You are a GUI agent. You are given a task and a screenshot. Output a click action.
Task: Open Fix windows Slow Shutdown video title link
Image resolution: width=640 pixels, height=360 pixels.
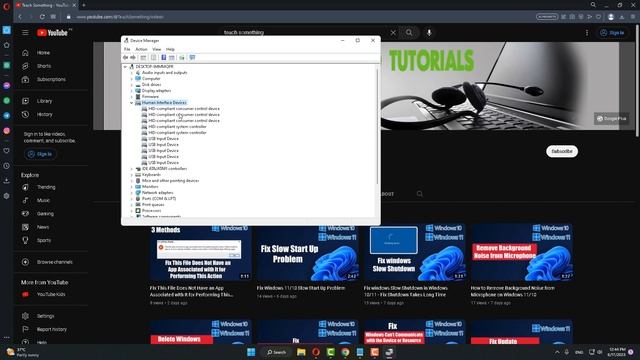(x=406, y=291)
